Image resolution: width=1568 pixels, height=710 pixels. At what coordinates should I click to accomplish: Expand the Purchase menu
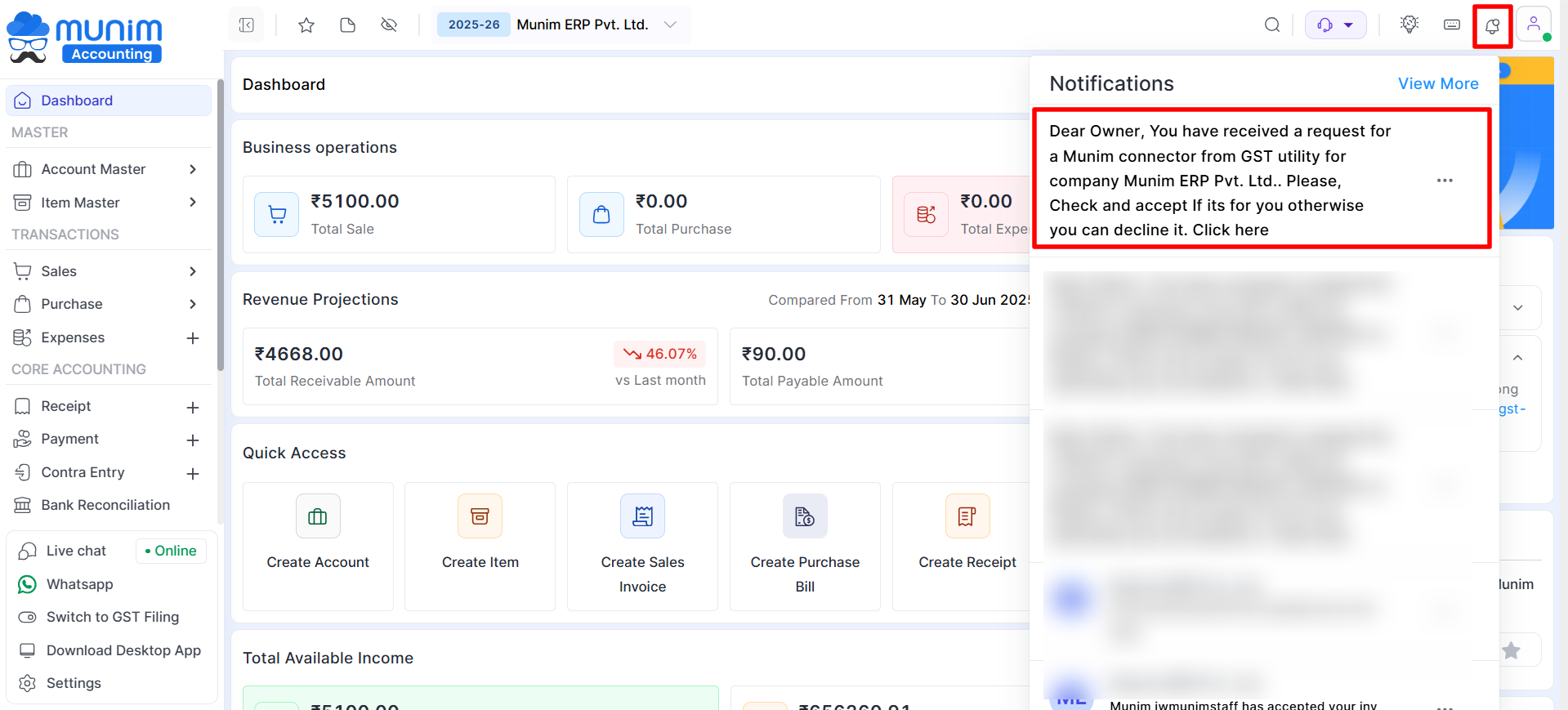(193, 304)
